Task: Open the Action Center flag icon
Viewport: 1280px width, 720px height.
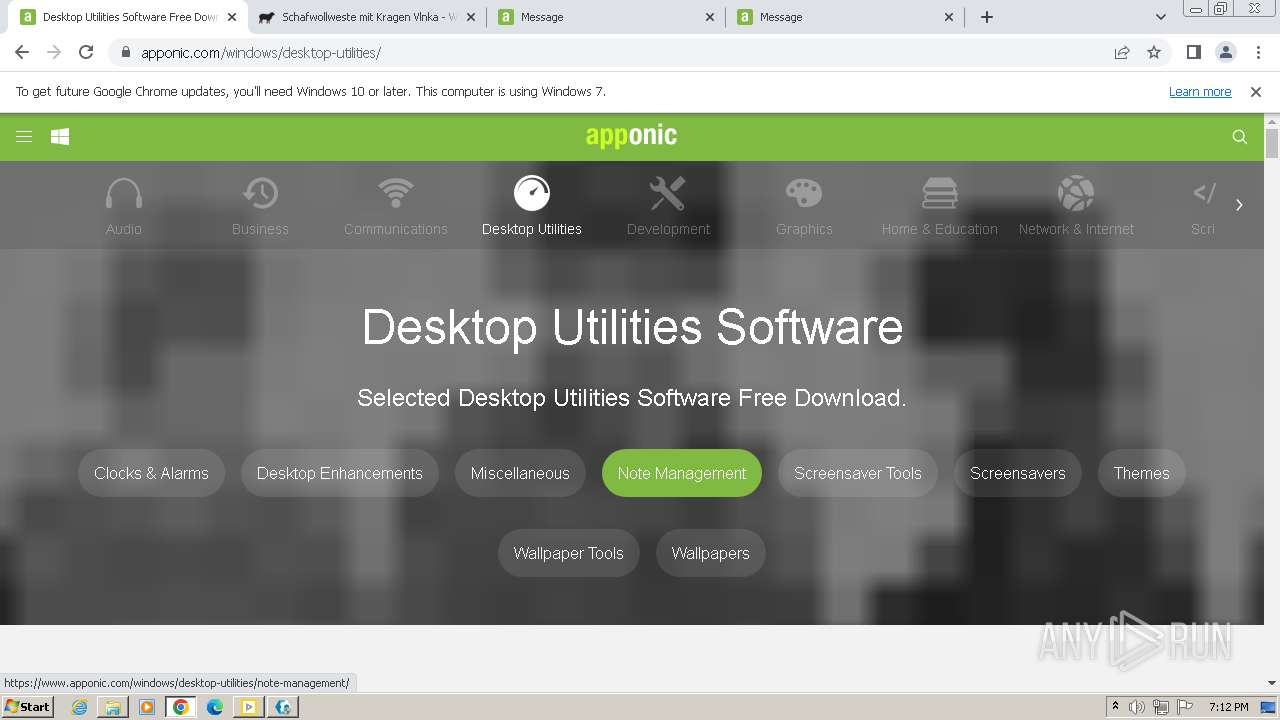Action: click(1185, 707)
